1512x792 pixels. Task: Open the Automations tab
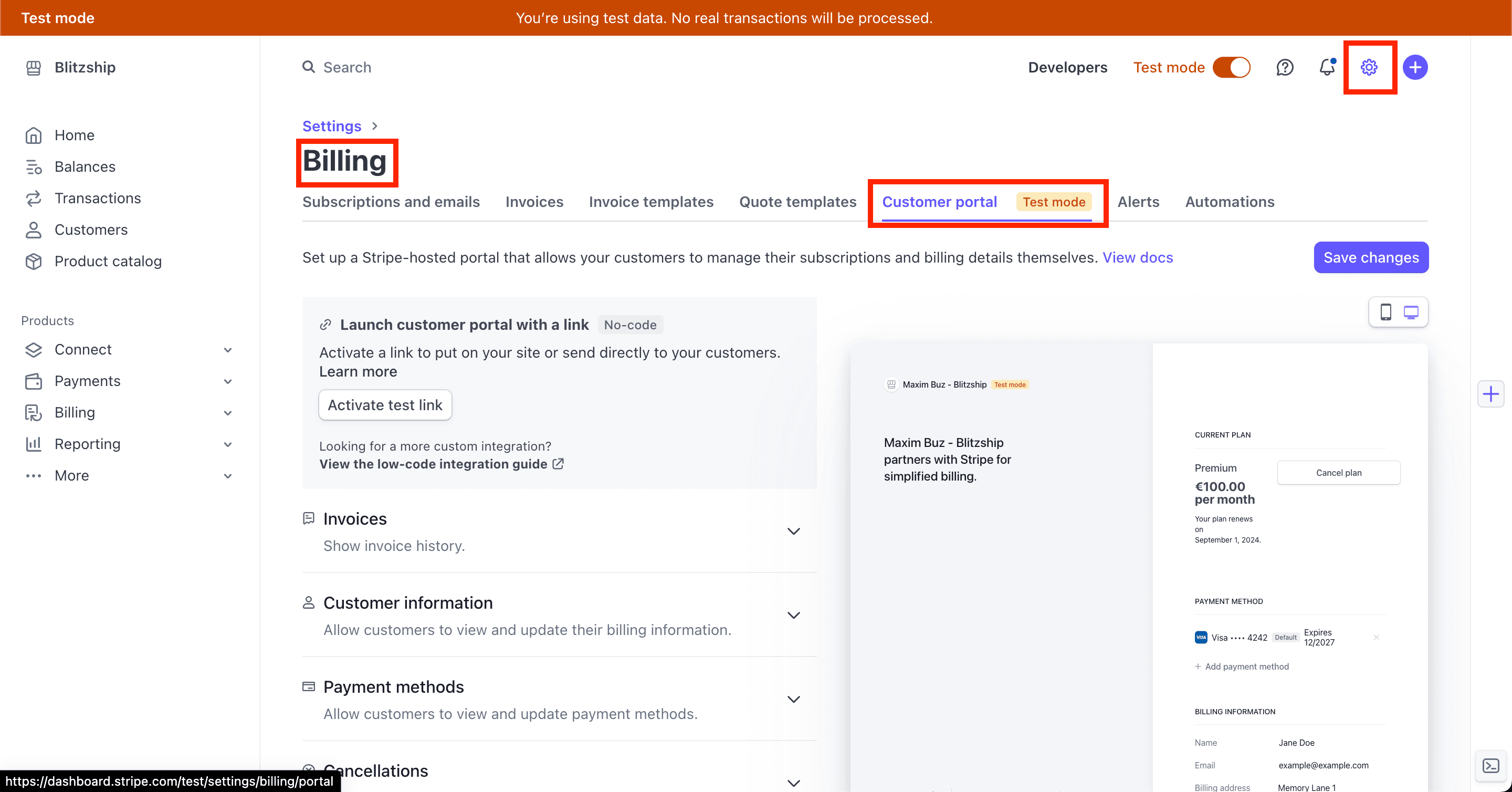click(x=1230, y=201)
